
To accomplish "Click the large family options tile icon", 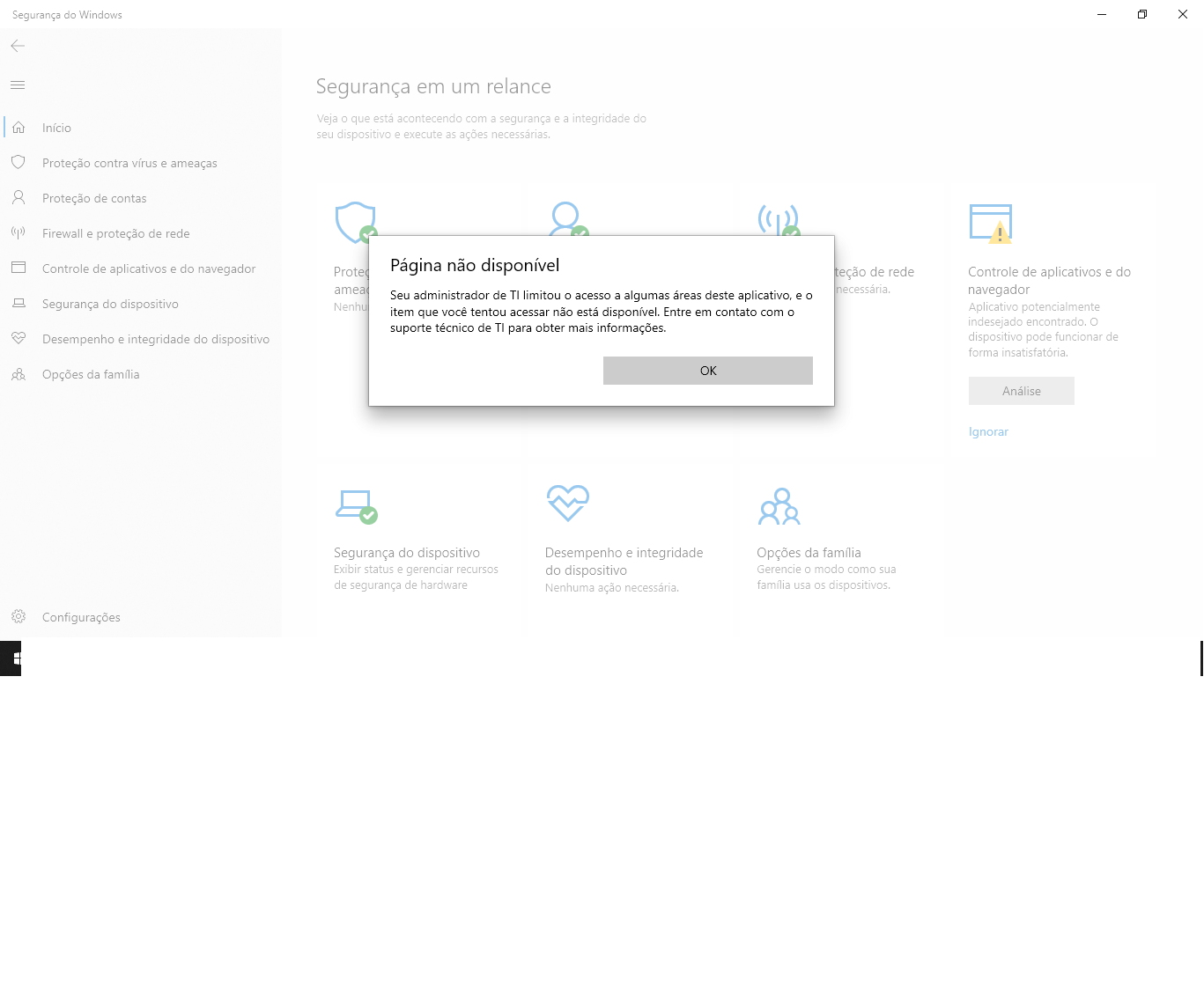I will coord(779,506).
